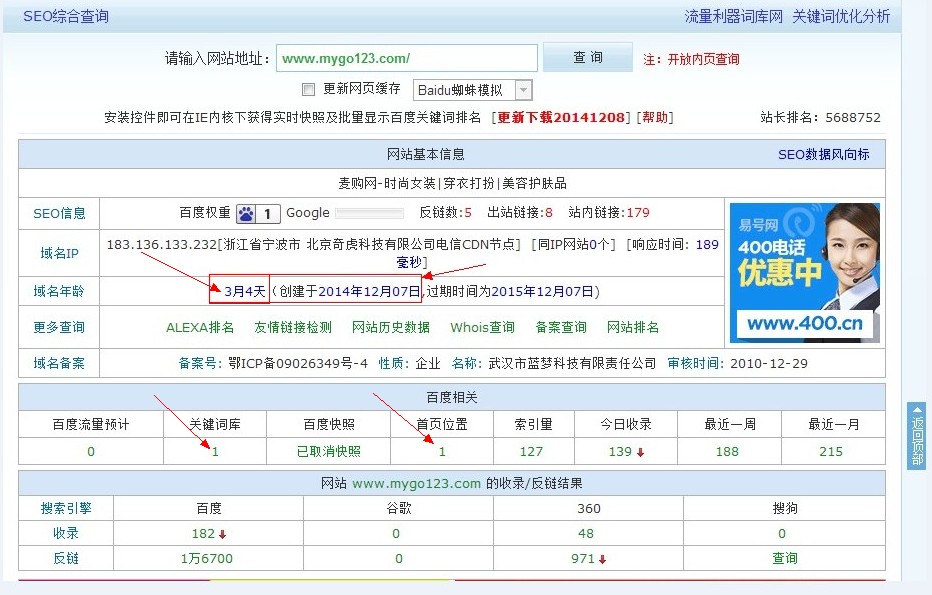Click the 更多查询 row label
This screenshot has width=932, height=595.
tap(59, 327)
